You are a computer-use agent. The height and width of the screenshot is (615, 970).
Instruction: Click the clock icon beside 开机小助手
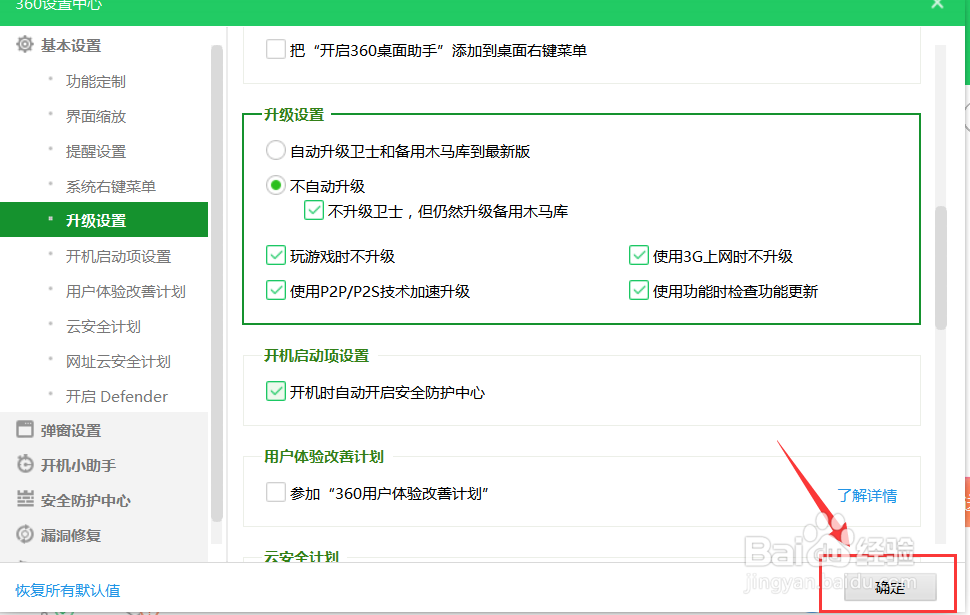pyautogui.click(x=25, y=464)
